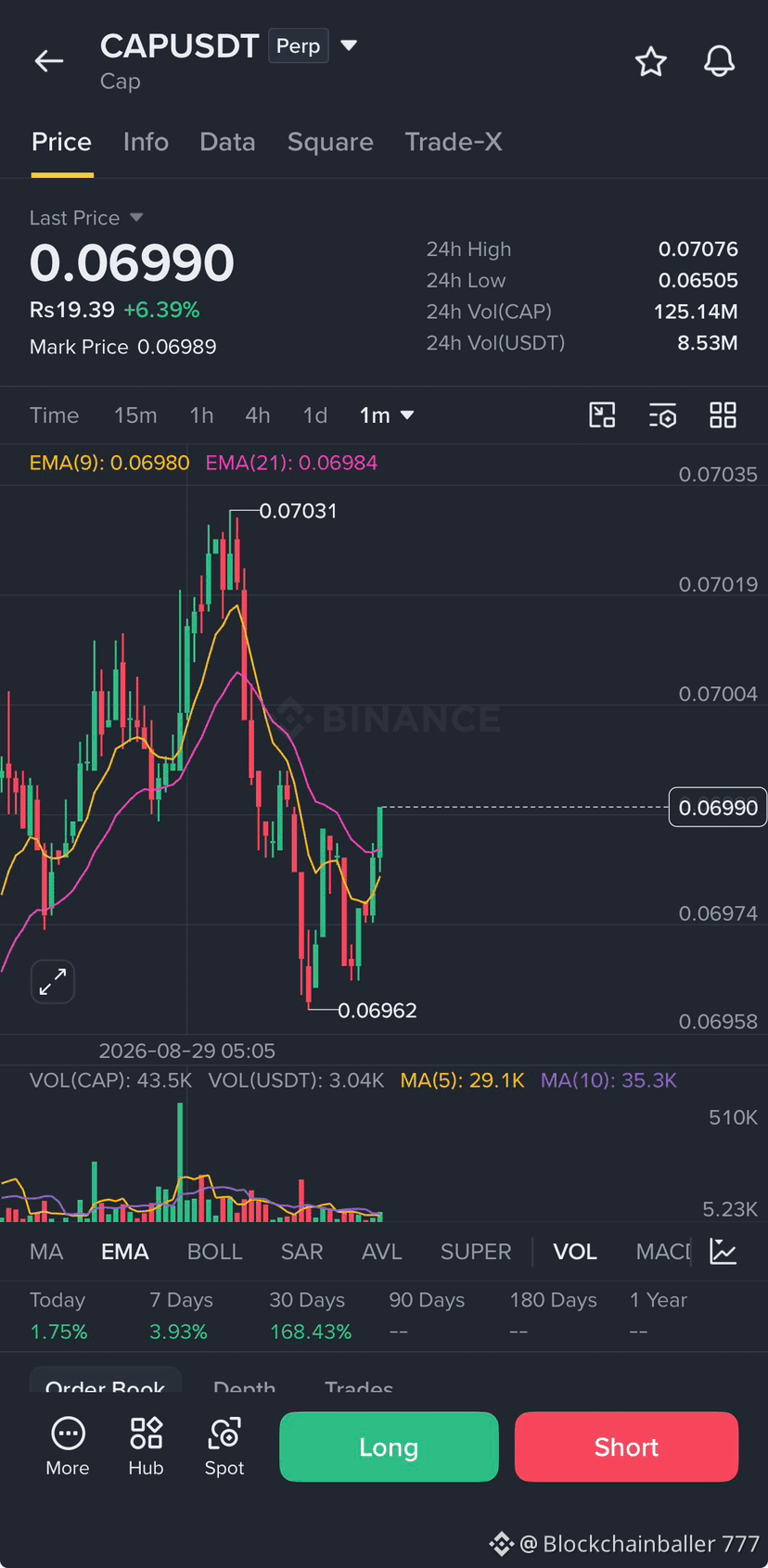The height and width of the screenshot is (1568, 768).
Task: Tap the 7 Days 3.93% performance
Action: [x=181, y=1316]
